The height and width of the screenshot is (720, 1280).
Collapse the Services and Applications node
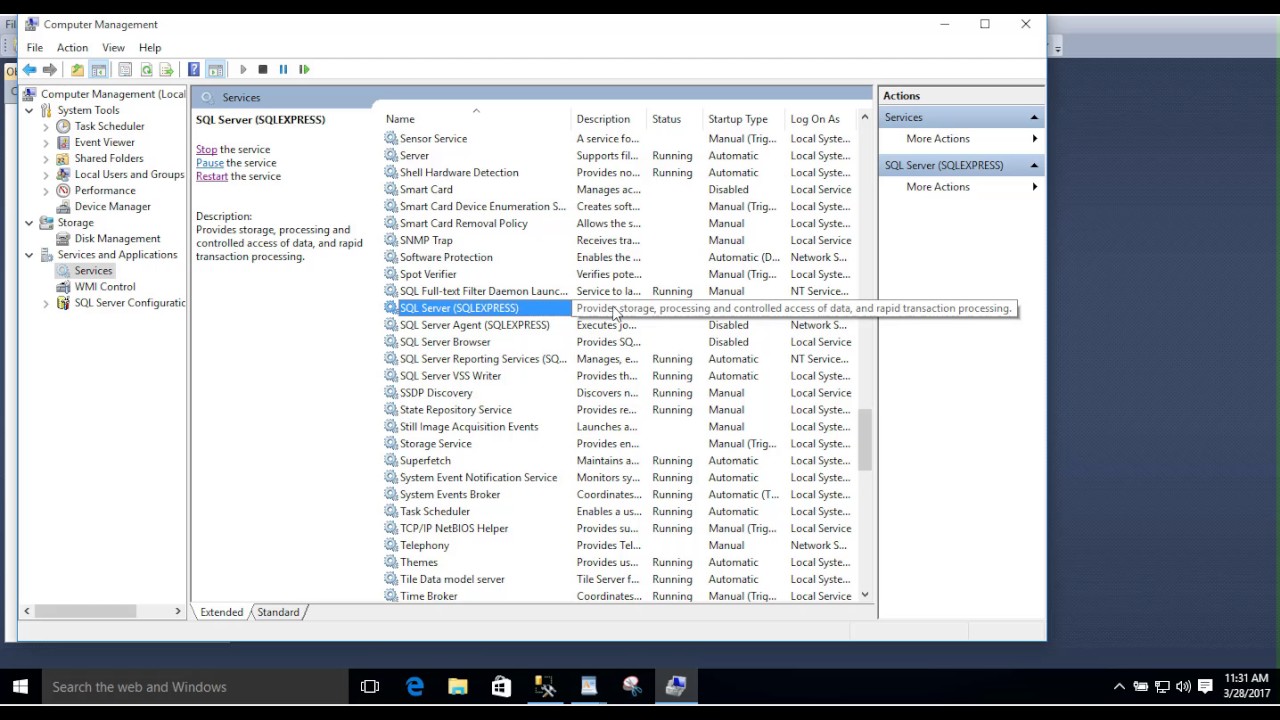[x=29, y=254]
